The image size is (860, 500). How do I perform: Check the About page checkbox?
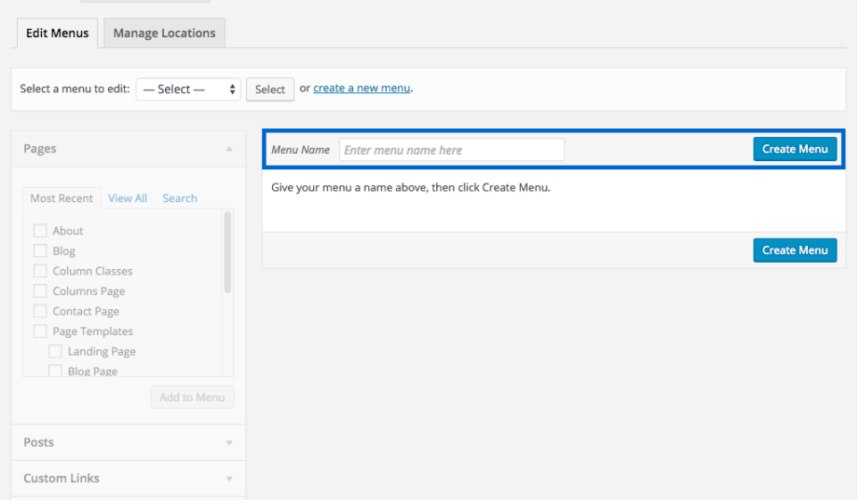click(x=40, y=230)
